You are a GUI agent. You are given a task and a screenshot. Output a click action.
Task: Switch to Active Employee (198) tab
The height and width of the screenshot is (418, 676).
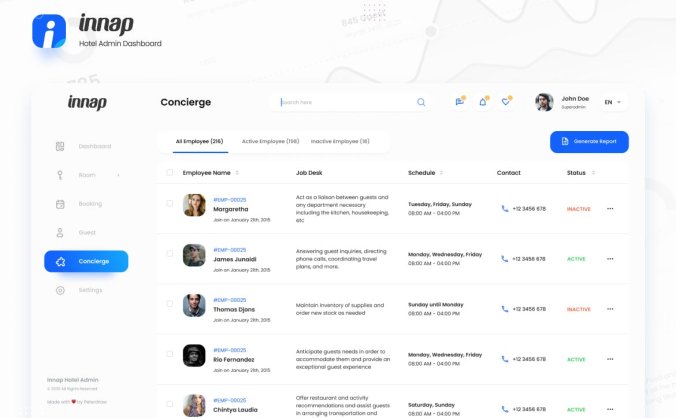270,142
